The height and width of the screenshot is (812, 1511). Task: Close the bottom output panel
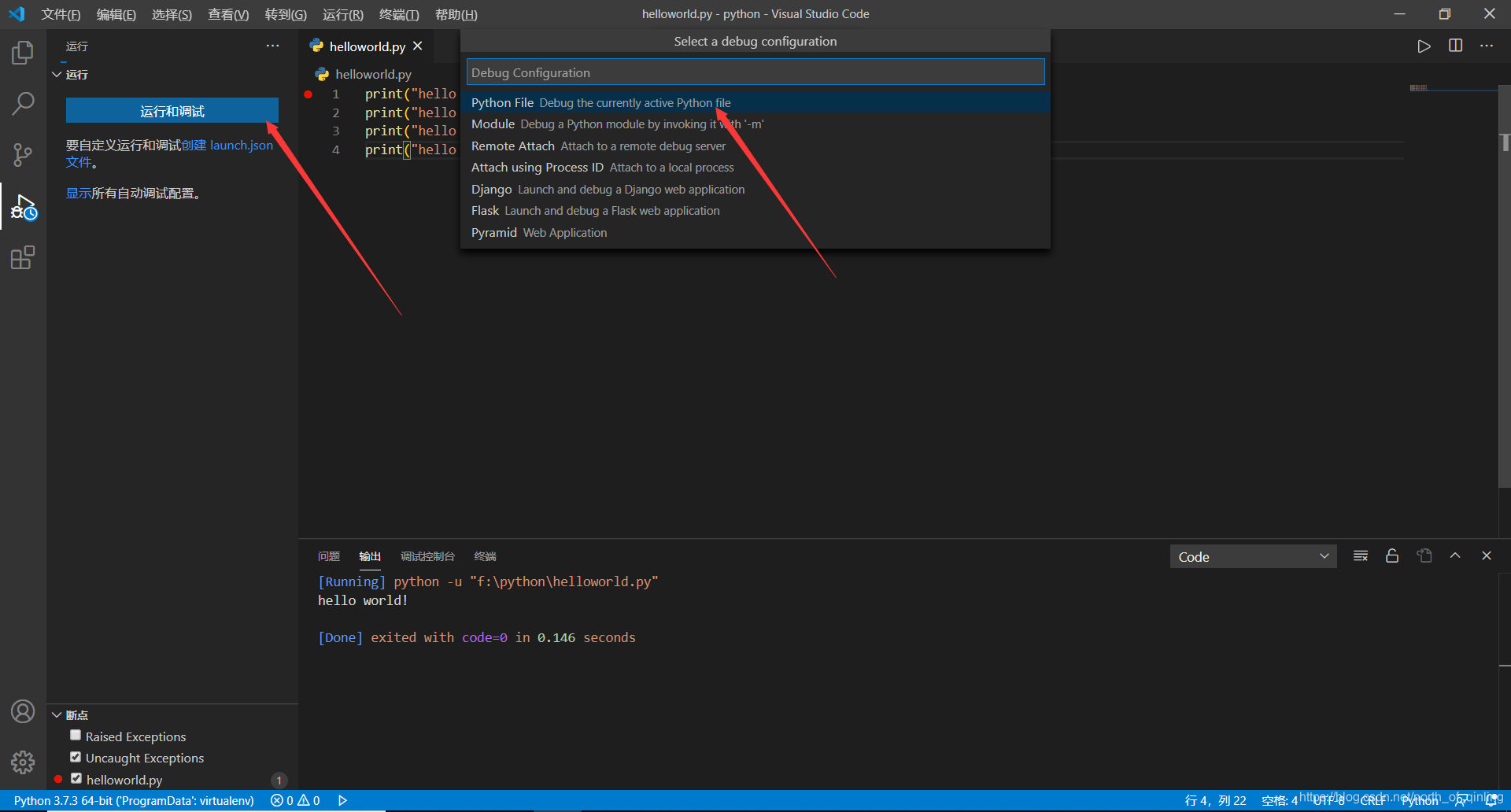click(x=1487, y=555)
